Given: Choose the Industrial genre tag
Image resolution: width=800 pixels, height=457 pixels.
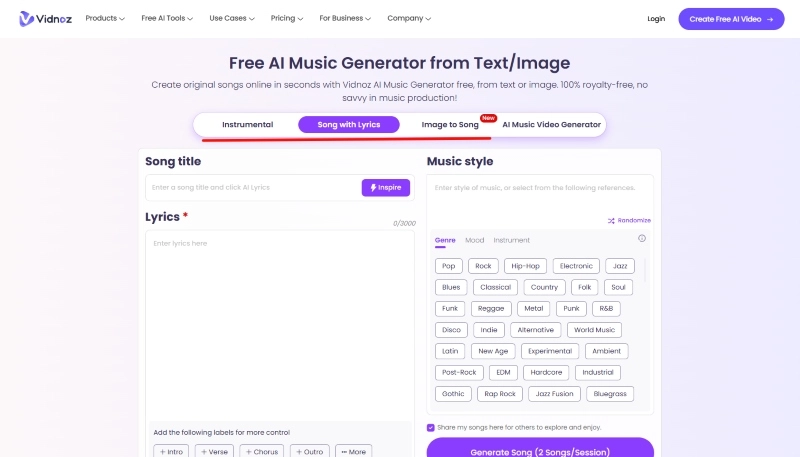Looking at the screenshot, I should pos(598,372).
